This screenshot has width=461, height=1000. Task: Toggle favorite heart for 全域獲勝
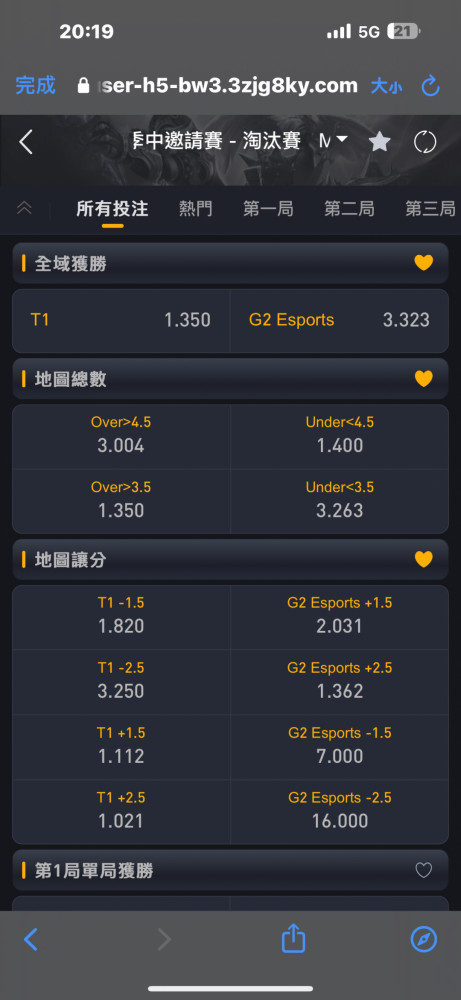click(x=423, y=263)
